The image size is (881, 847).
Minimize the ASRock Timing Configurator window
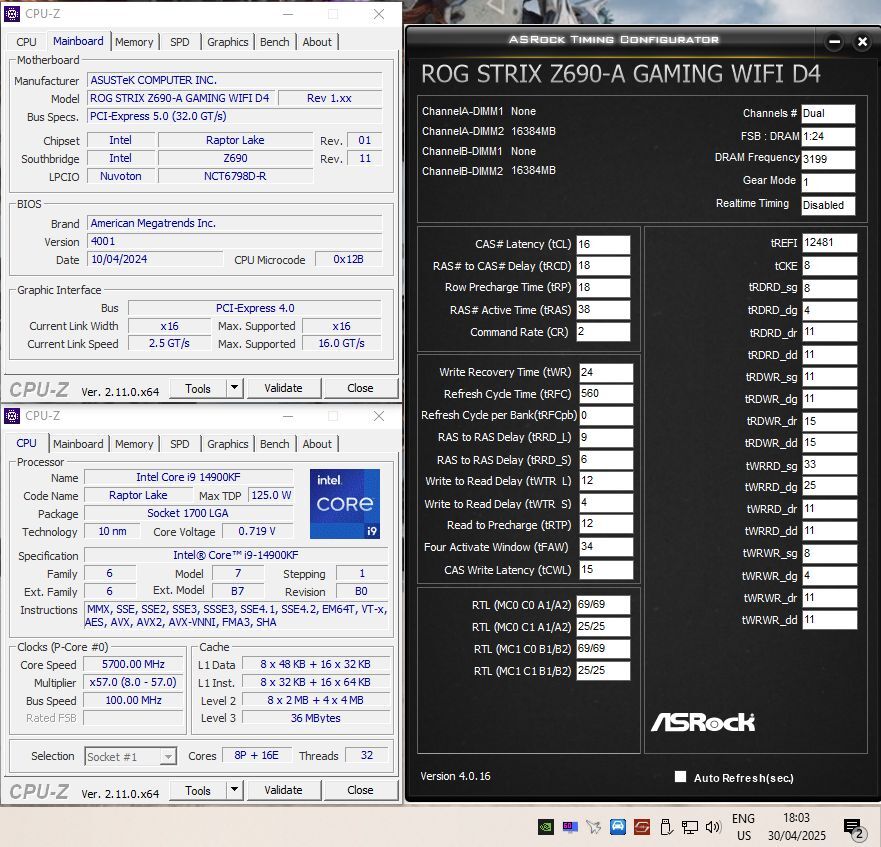pos(834,42)
